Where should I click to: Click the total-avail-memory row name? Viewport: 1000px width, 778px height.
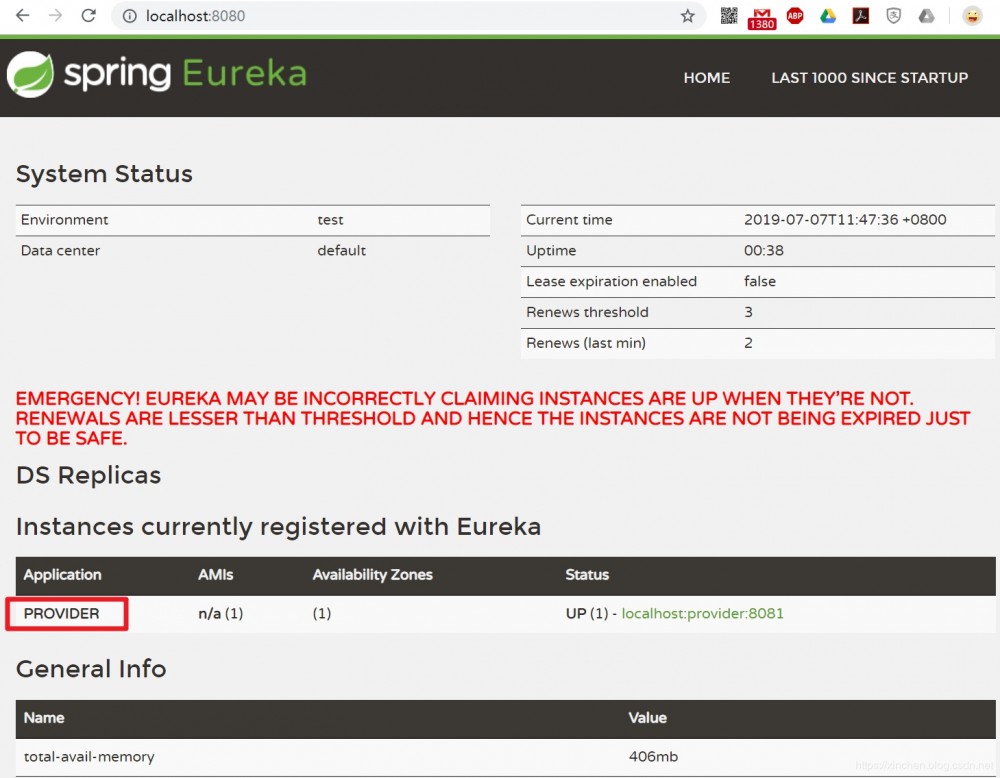[x=89, y=757]
